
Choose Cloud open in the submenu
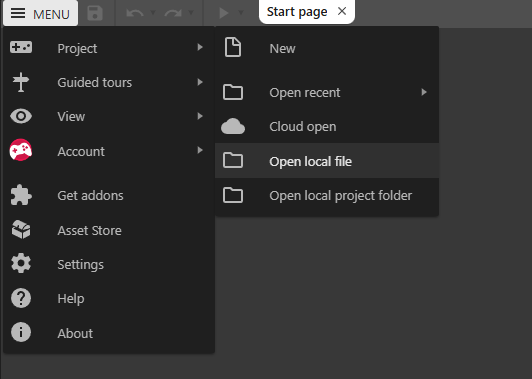[327, 127]
